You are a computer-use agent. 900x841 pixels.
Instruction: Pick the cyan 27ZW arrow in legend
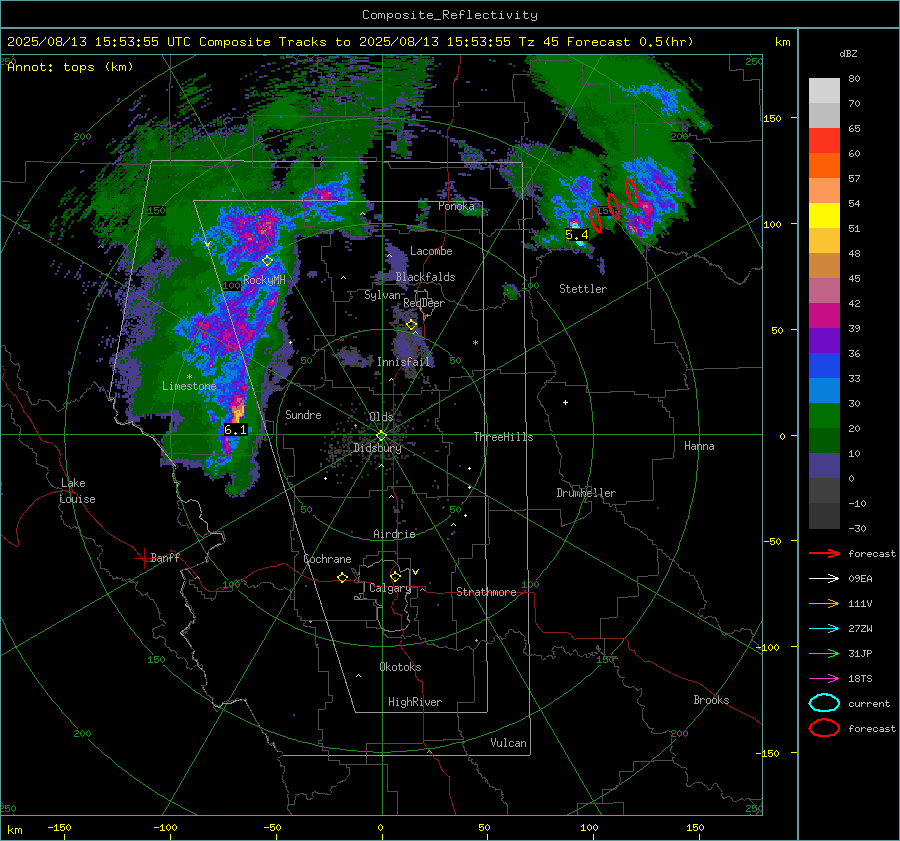tap(824, 629)
